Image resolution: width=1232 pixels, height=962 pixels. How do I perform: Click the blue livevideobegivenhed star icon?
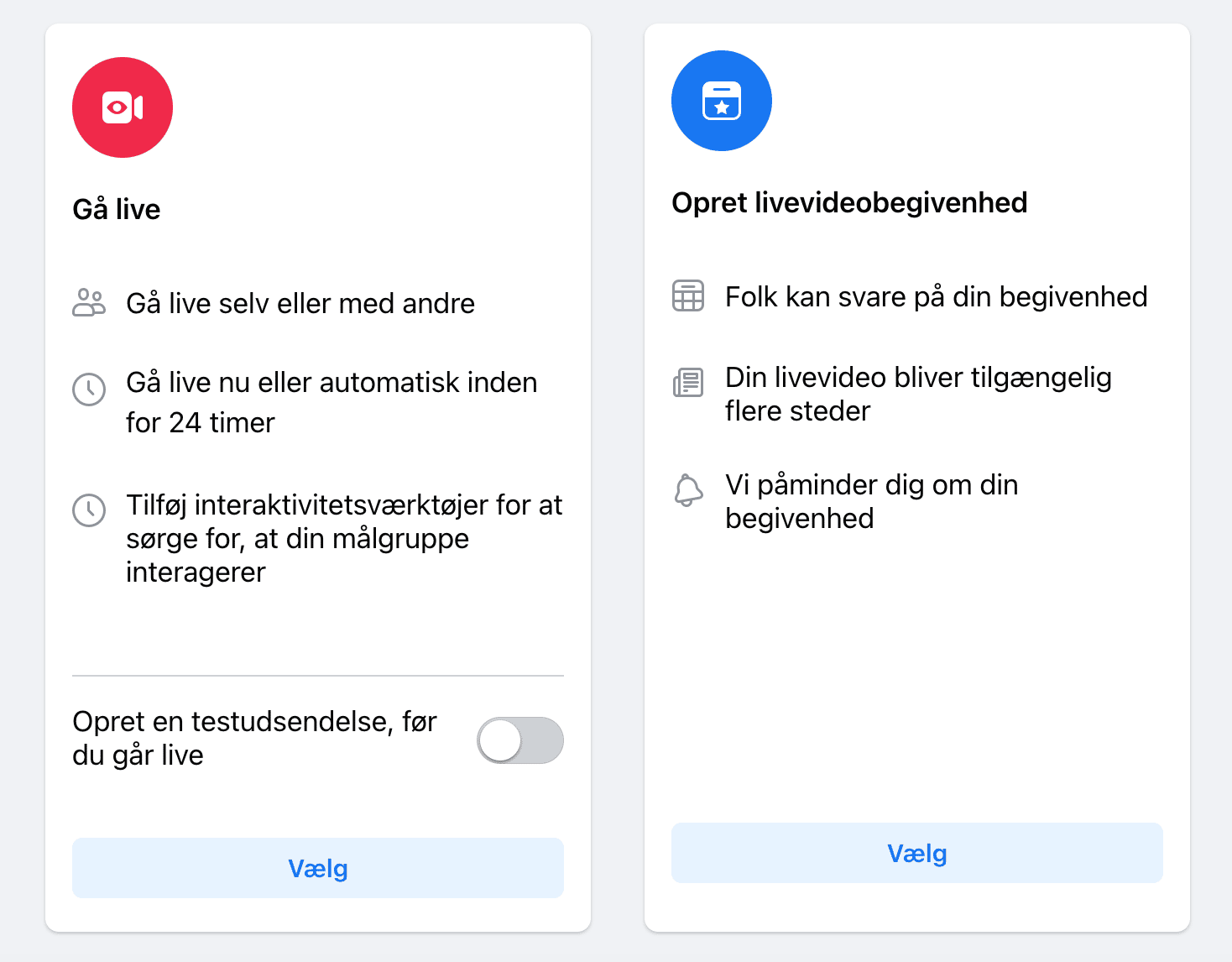click(722, 100)
